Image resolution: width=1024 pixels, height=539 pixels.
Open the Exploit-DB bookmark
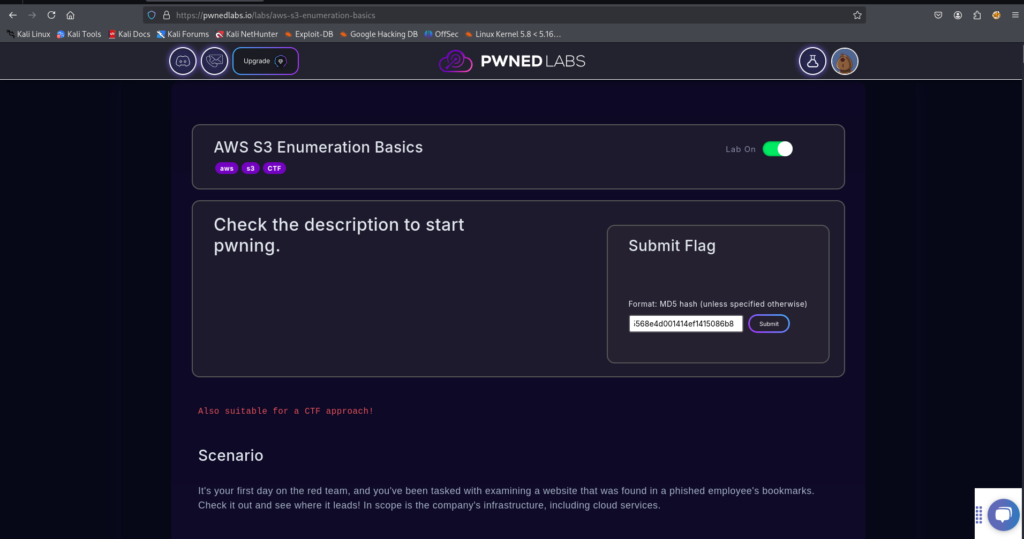coord(308,34)
